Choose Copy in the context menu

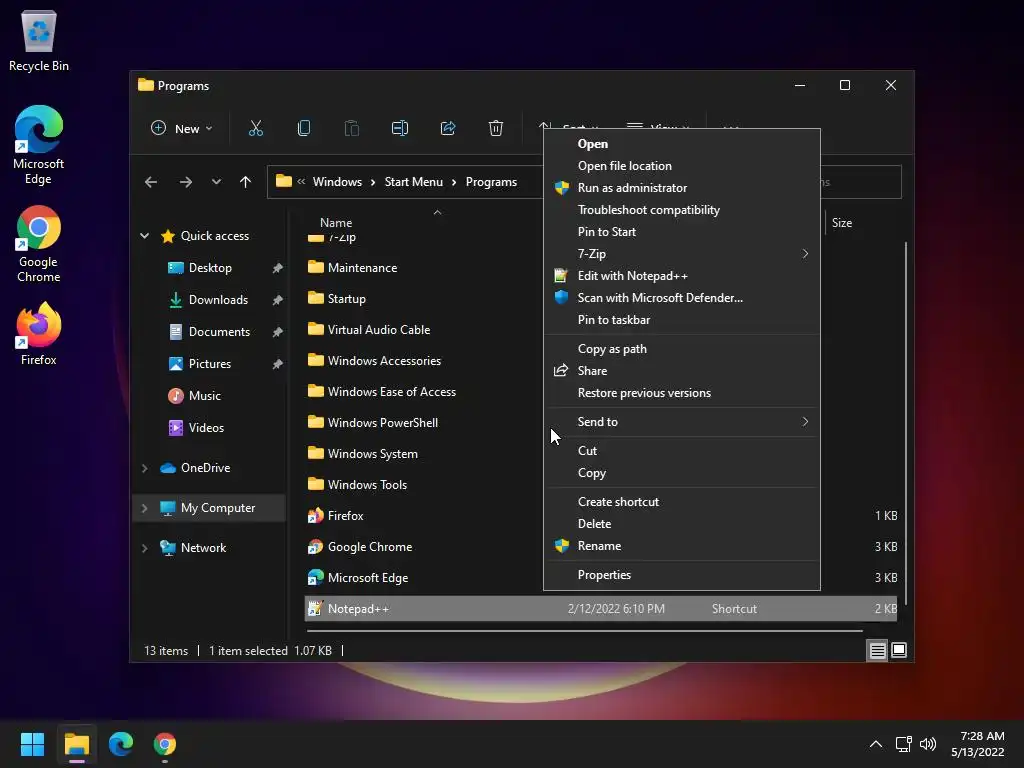click(682, 473)
